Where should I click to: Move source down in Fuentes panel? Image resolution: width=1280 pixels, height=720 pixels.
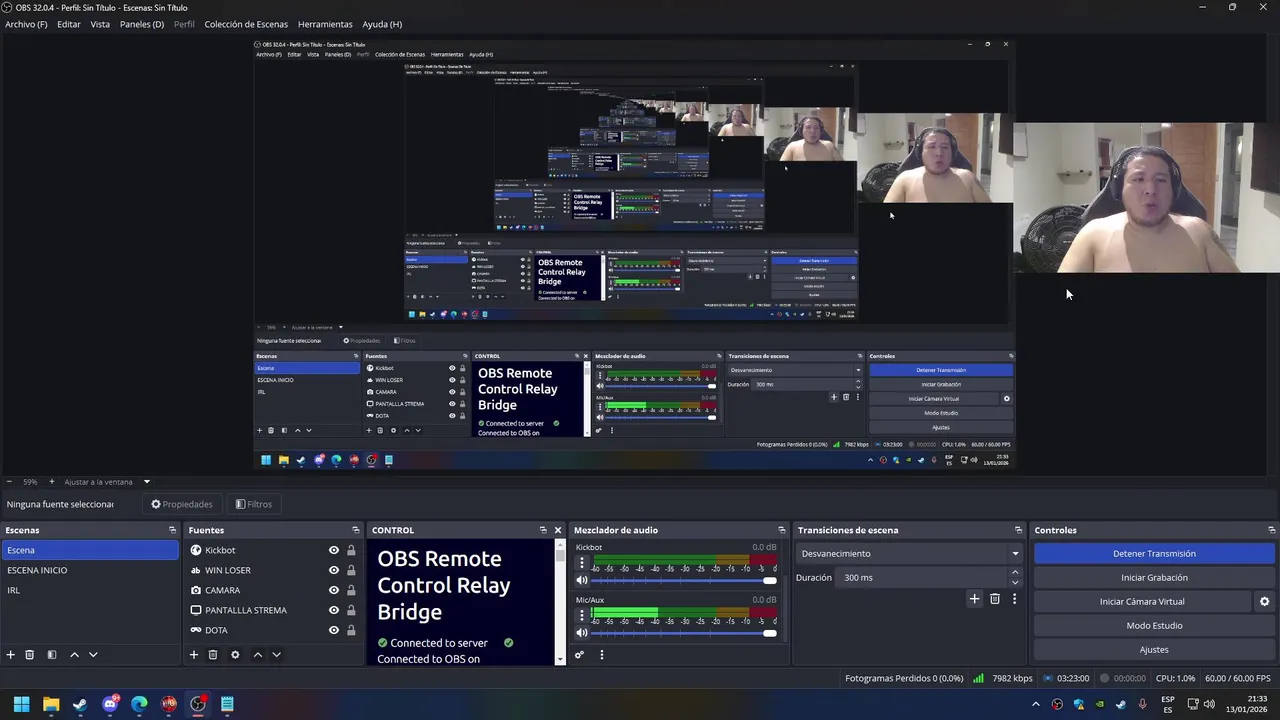point(276,655)
